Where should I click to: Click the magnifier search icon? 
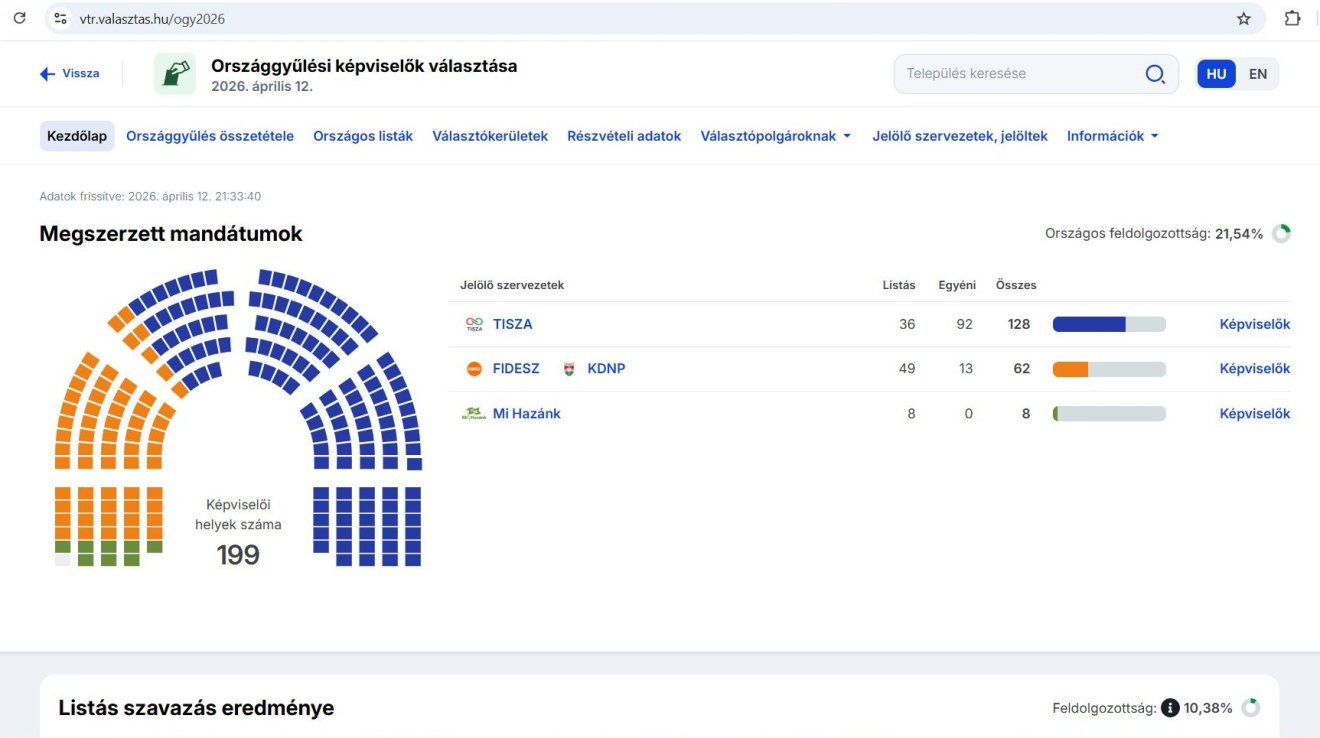(x=1154, y=74)
